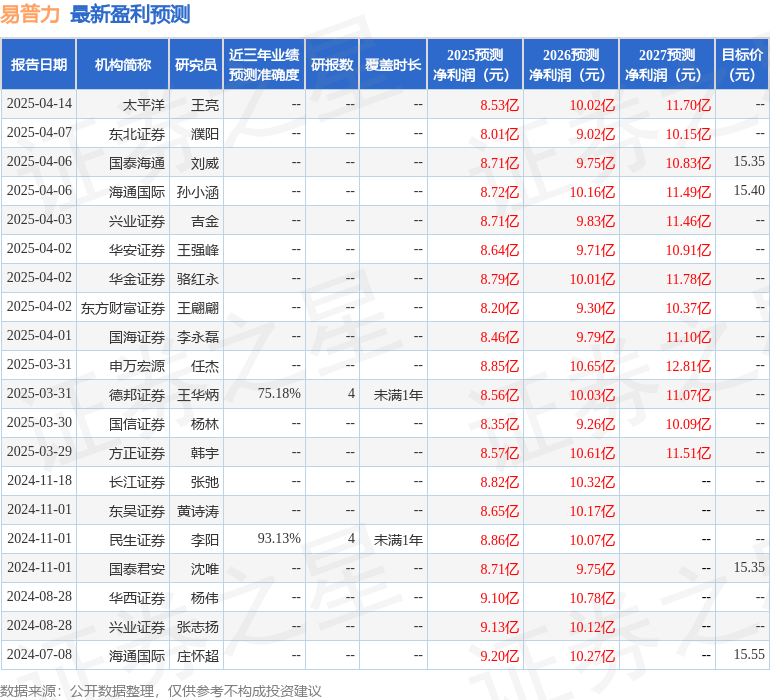
Task: Click researcher 孙小涵
Action: [198, 192]
